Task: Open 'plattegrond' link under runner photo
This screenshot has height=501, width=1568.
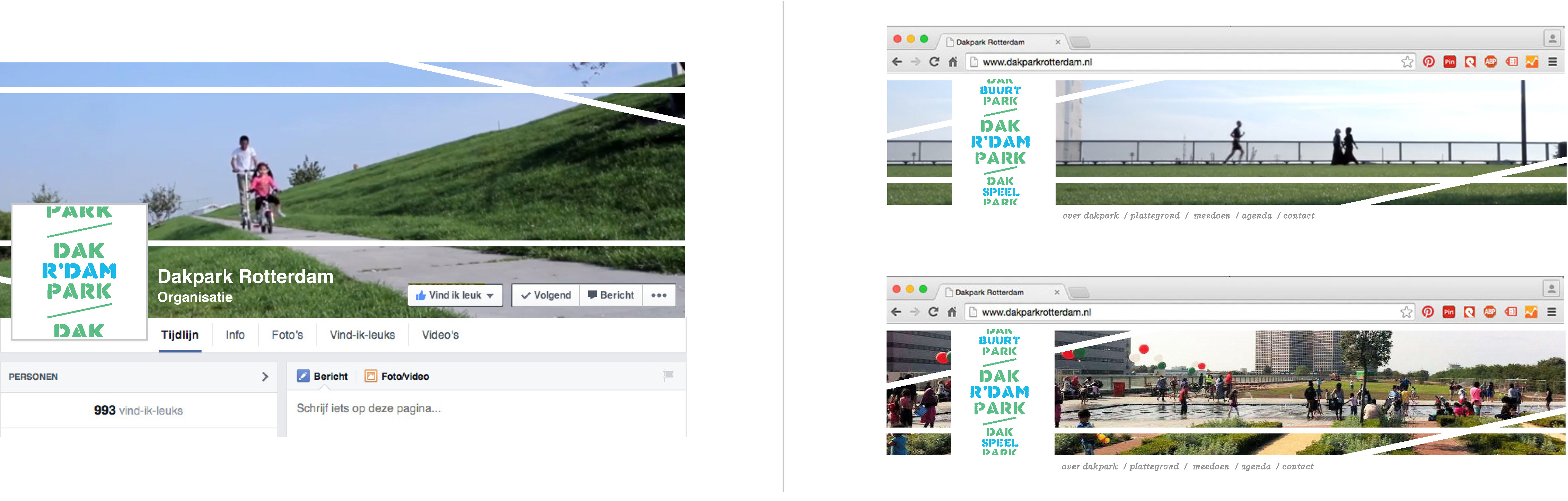Action: coord(1155,216)
